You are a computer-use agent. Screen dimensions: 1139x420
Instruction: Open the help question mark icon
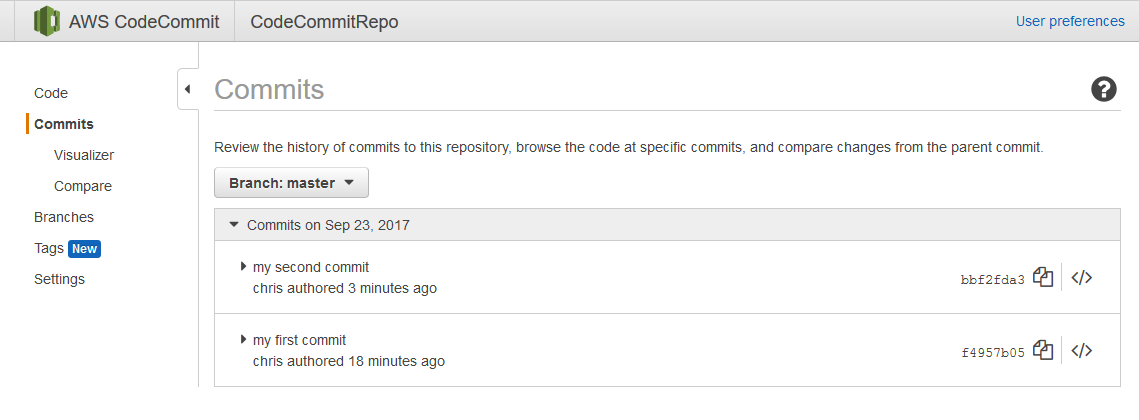click(x=1103, y=89)
